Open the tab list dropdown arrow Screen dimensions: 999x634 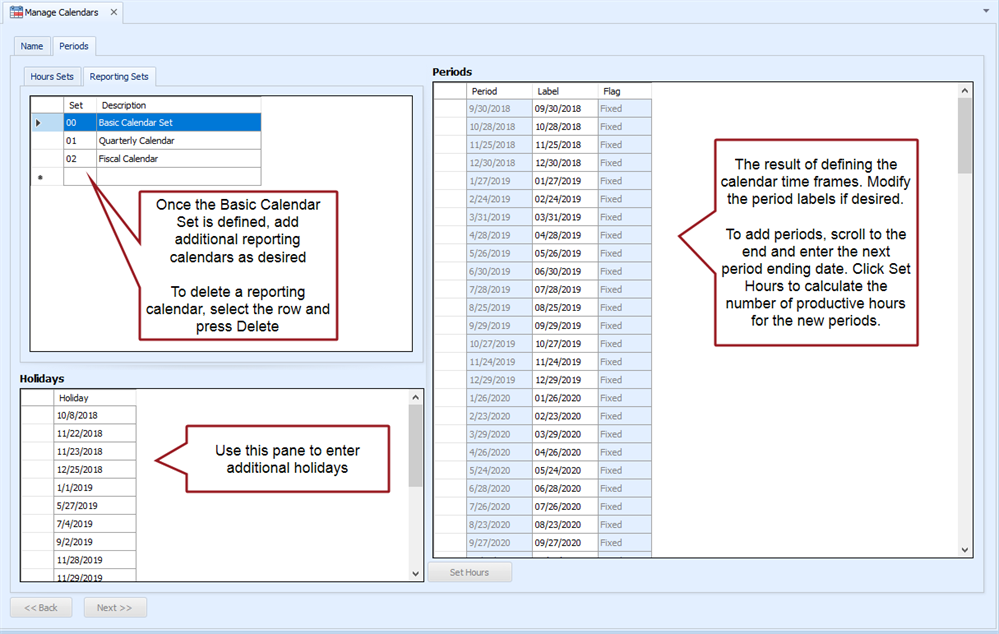coord(986,10)
